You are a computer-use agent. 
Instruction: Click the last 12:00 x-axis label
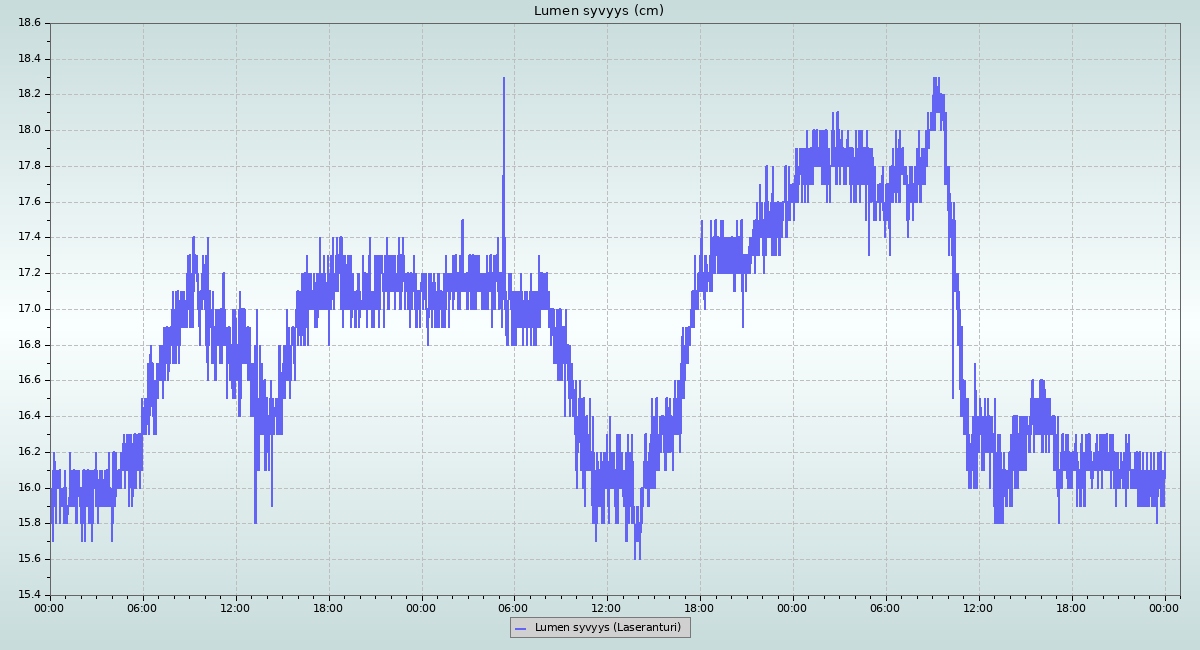coord(978,607)
